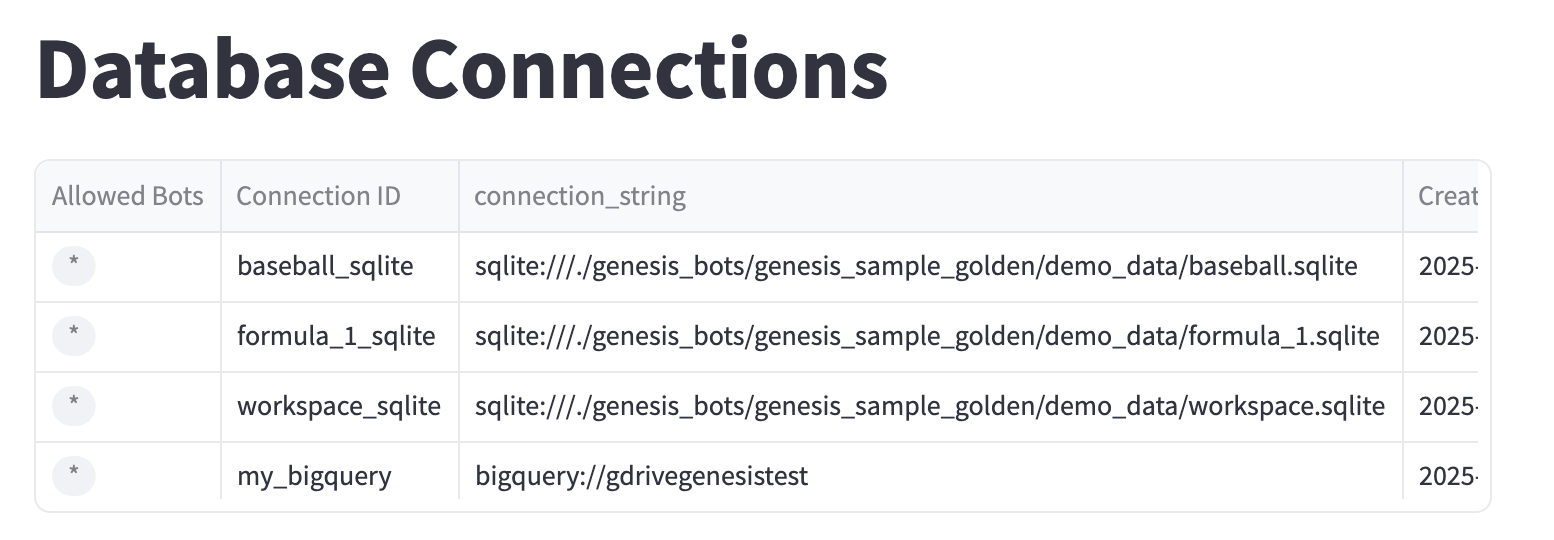This screenshot has height=540, width=1554.
Task: Select the formula_1_sqlite connection ID cell
Action: click(x=335, y=336)
